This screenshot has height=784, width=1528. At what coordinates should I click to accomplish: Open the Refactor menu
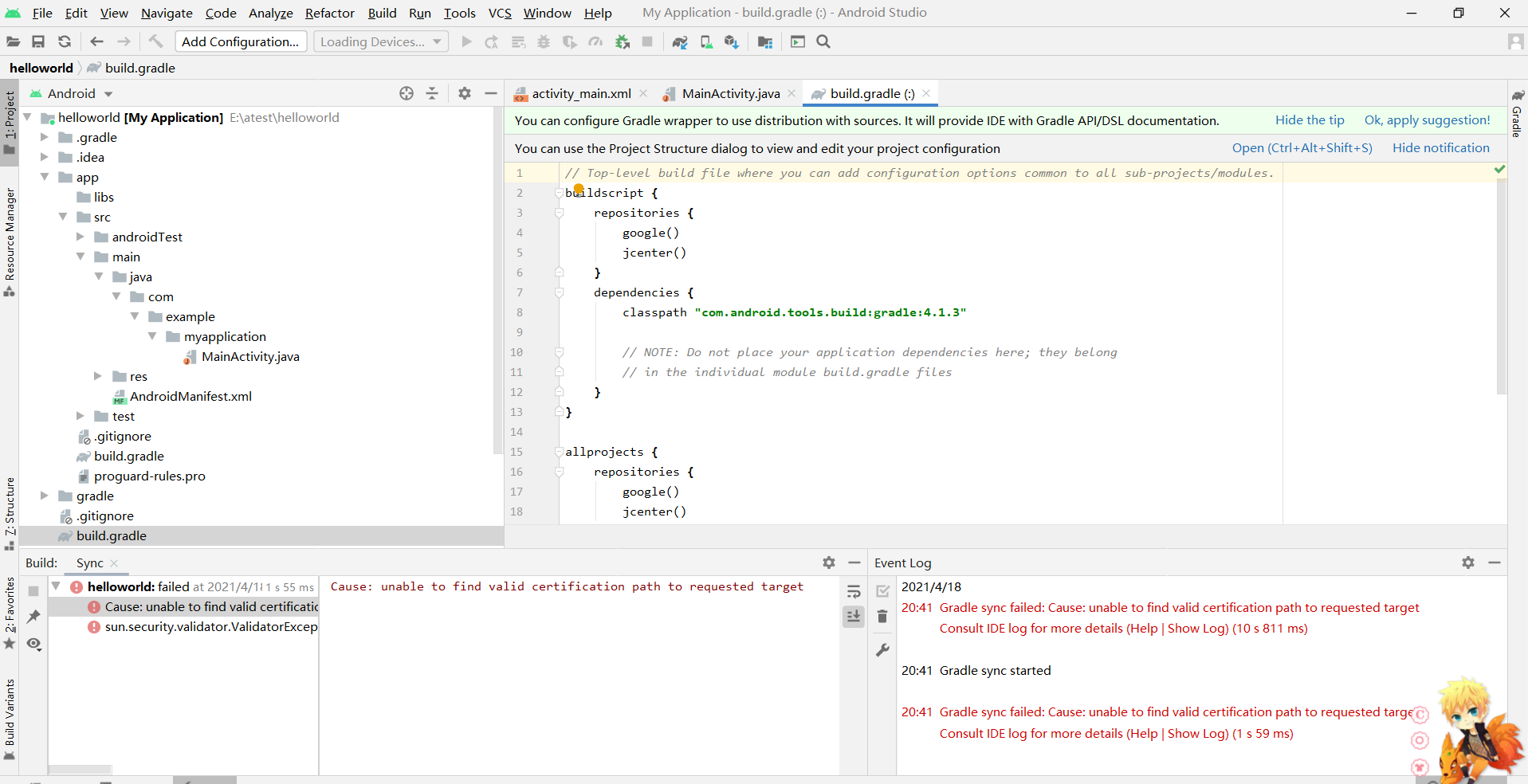pos(329,13)
